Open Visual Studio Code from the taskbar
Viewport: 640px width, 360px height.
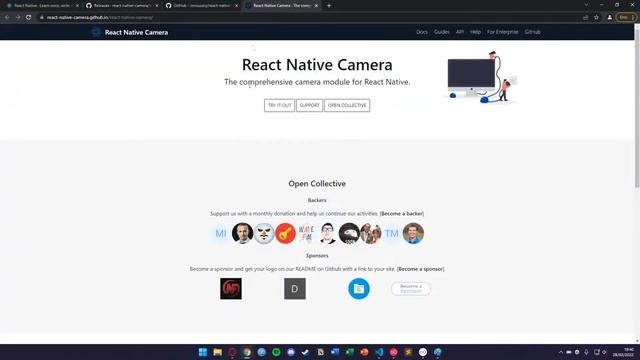click(379, 352)
